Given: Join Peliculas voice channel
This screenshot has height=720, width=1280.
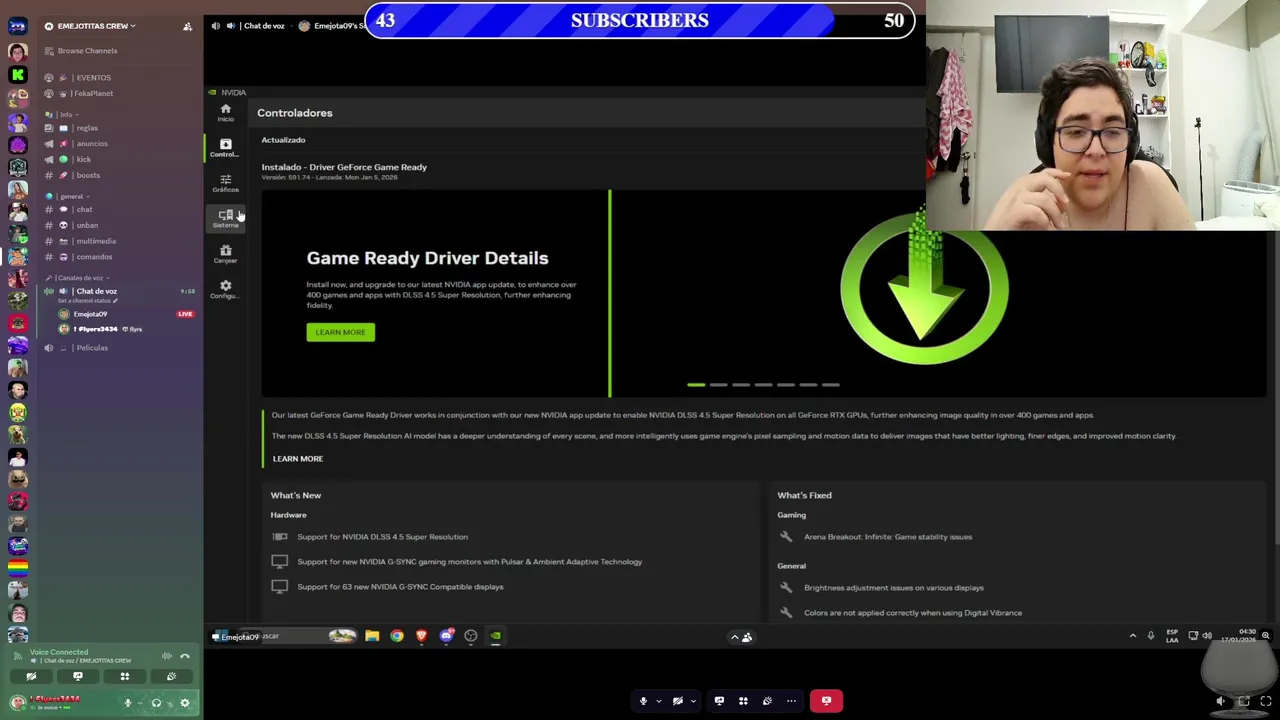Looking at the screenshot, I should pyautogui.click(x=92, y=348).
